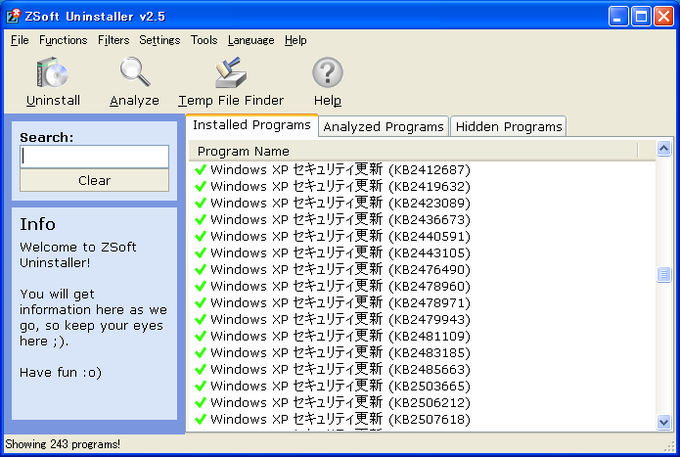Click green check icon beside KB2436673
The width and height of the screenshot is (680, 457).
pyautogui.click(x=200, y=219)
